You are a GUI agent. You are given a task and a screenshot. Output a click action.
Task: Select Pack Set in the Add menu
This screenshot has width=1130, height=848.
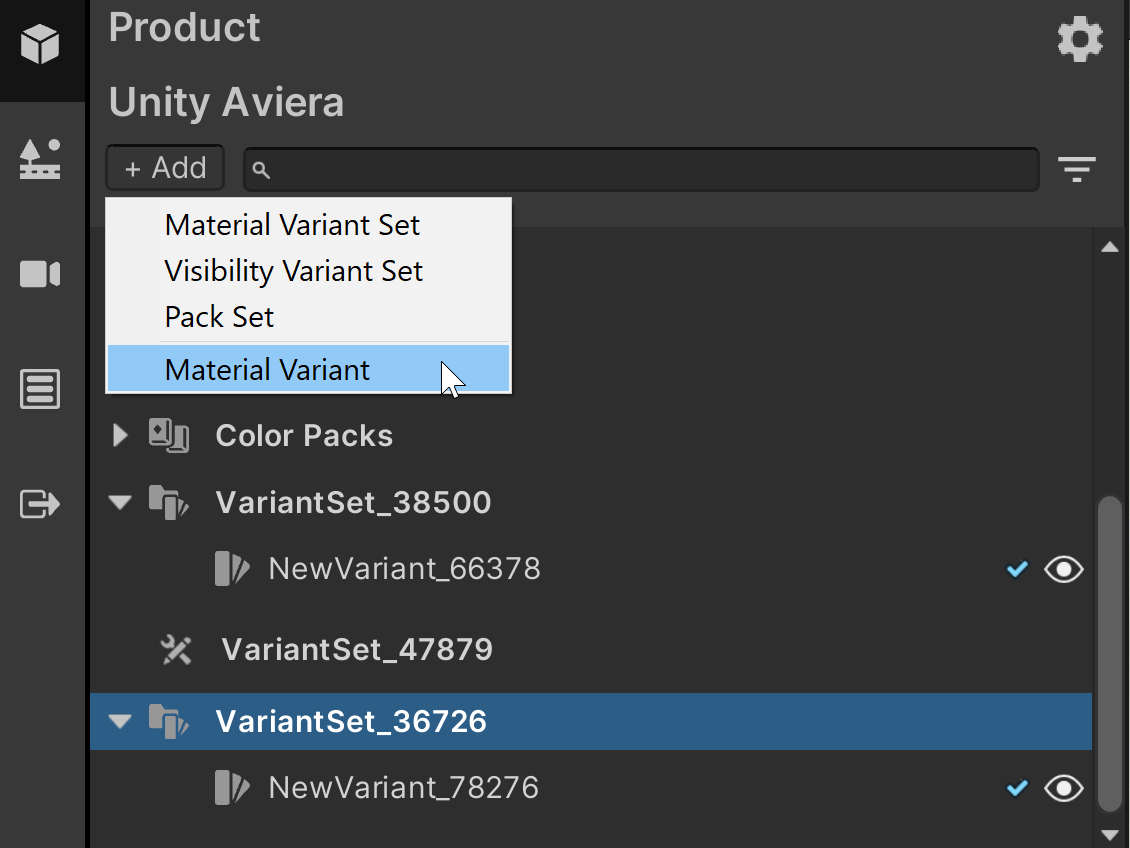pos(219,317)
